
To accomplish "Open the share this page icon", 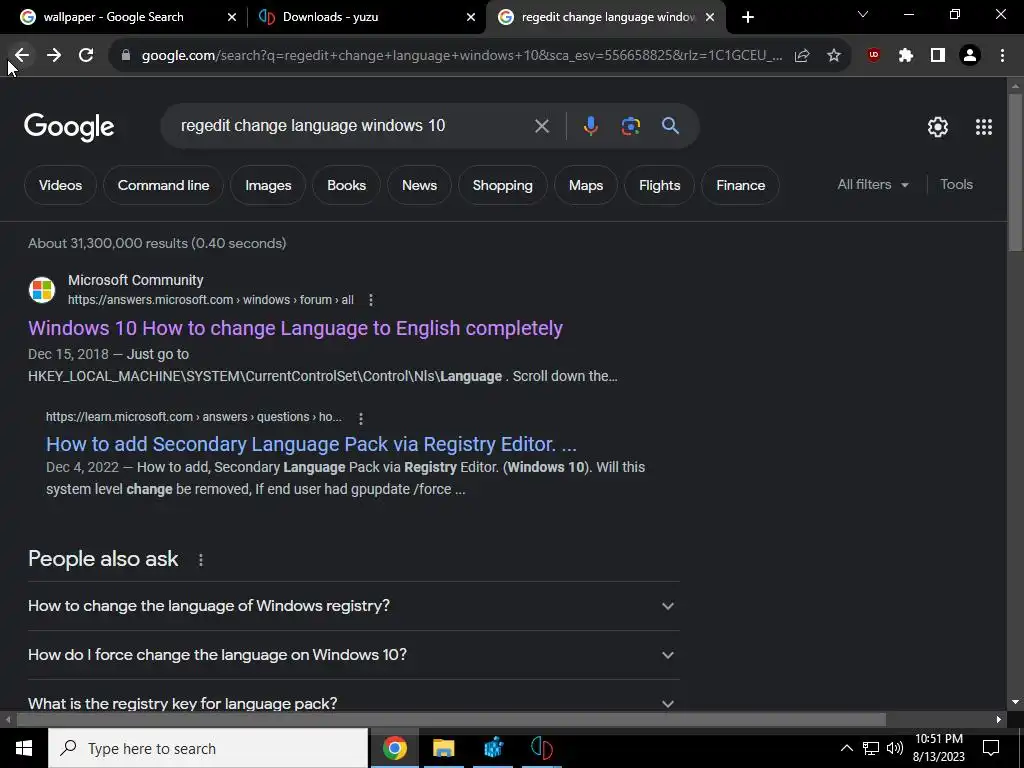I will (802, 56).
